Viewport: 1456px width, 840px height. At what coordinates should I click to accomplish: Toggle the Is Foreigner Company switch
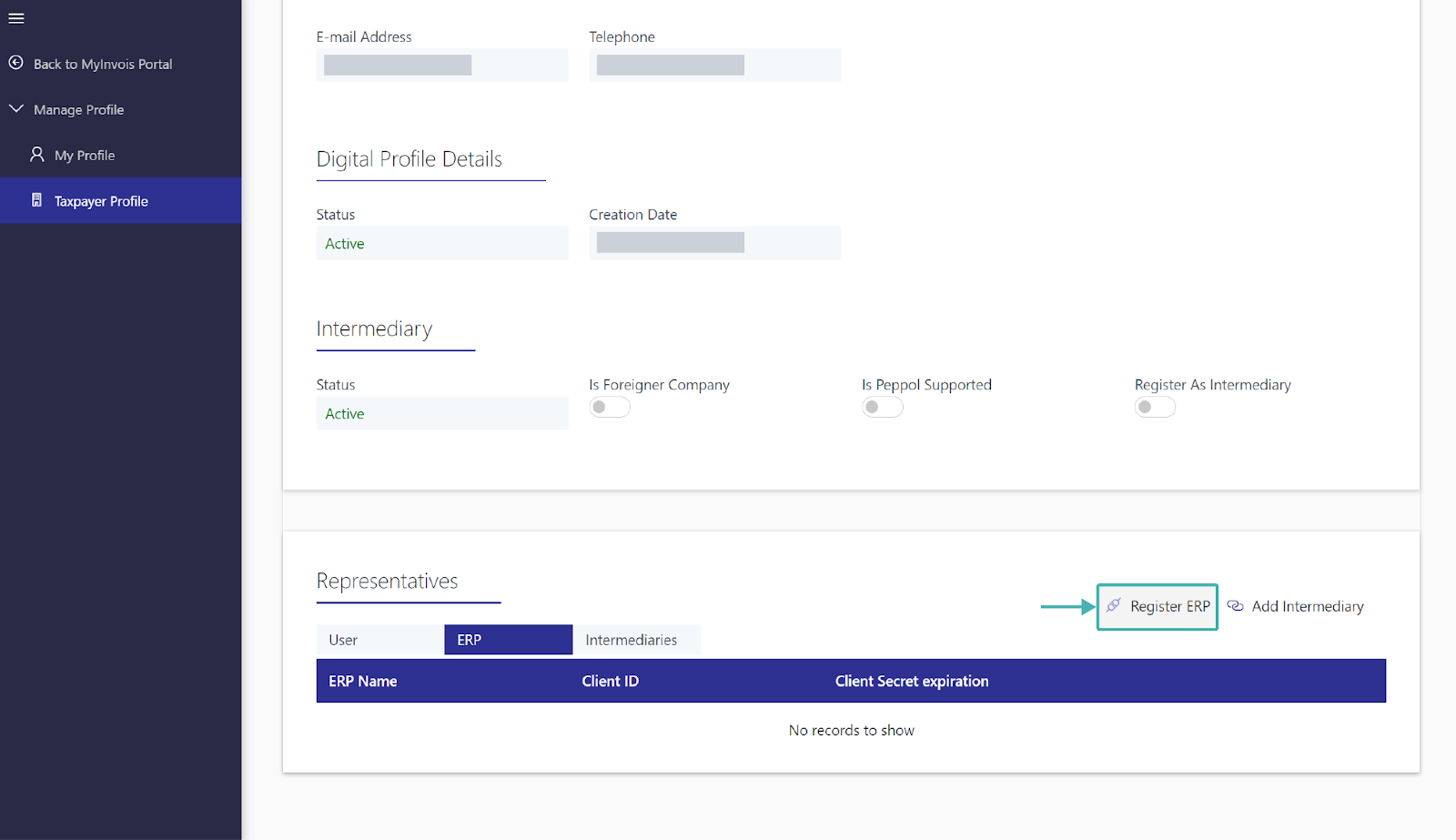pyautogui.click(x=610, y=407)
